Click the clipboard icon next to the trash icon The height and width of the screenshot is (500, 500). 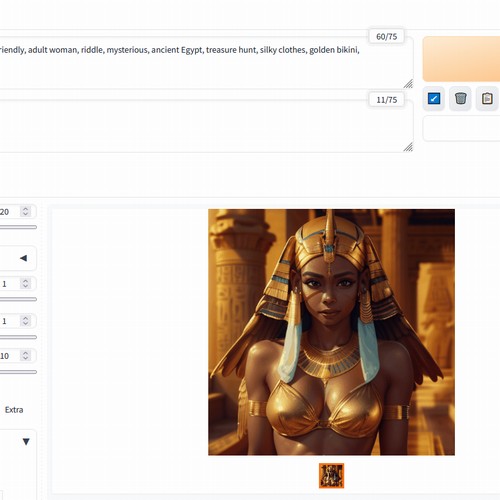(x=487, y=99)
